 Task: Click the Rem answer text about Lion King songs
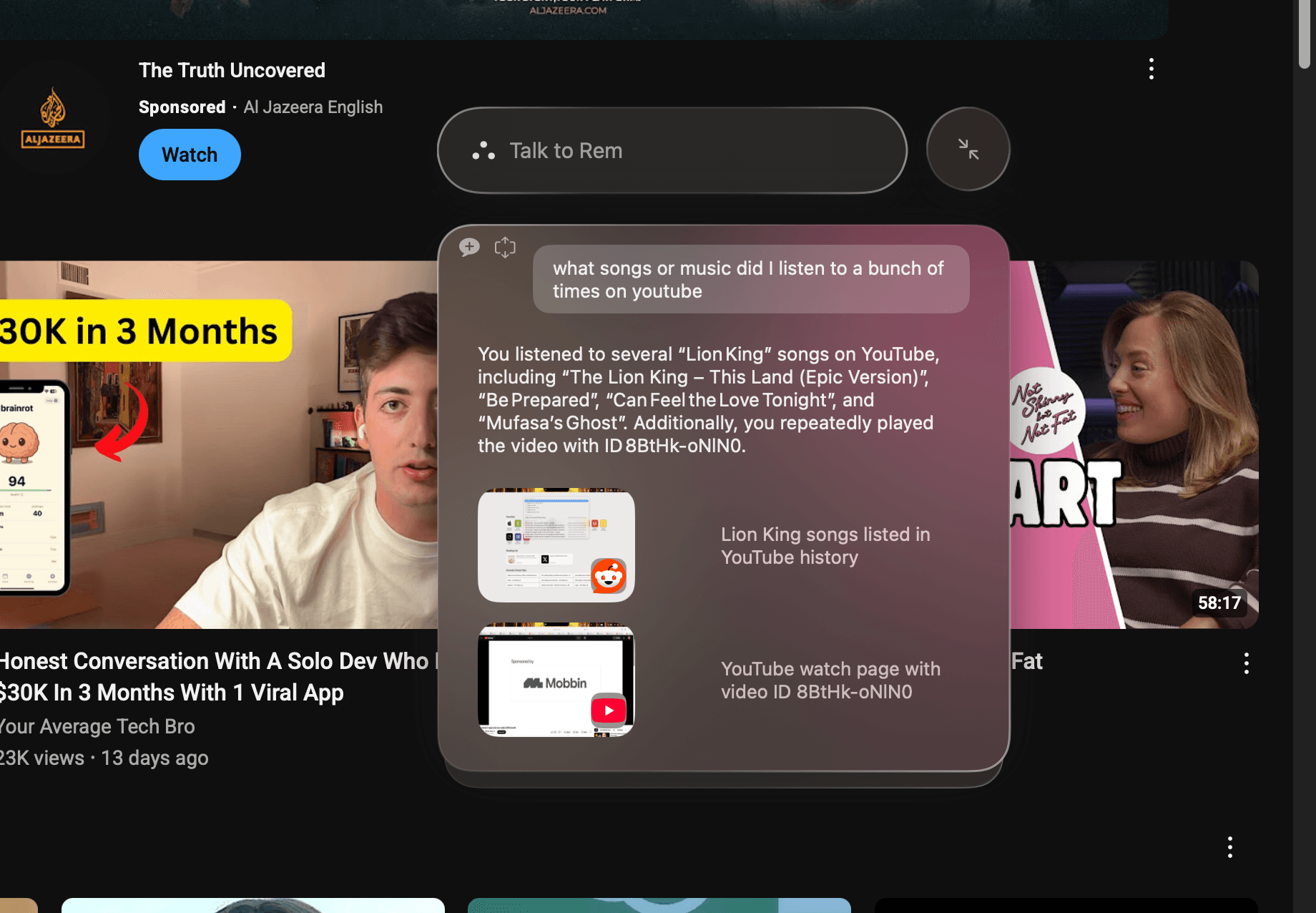[708, 400]
